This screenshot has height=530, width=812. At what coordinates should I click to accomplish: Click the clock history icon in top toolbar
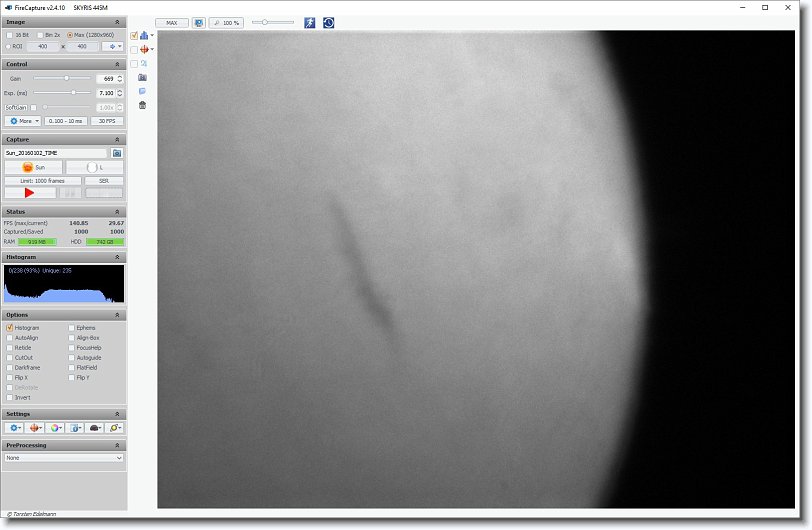[328, 23]
